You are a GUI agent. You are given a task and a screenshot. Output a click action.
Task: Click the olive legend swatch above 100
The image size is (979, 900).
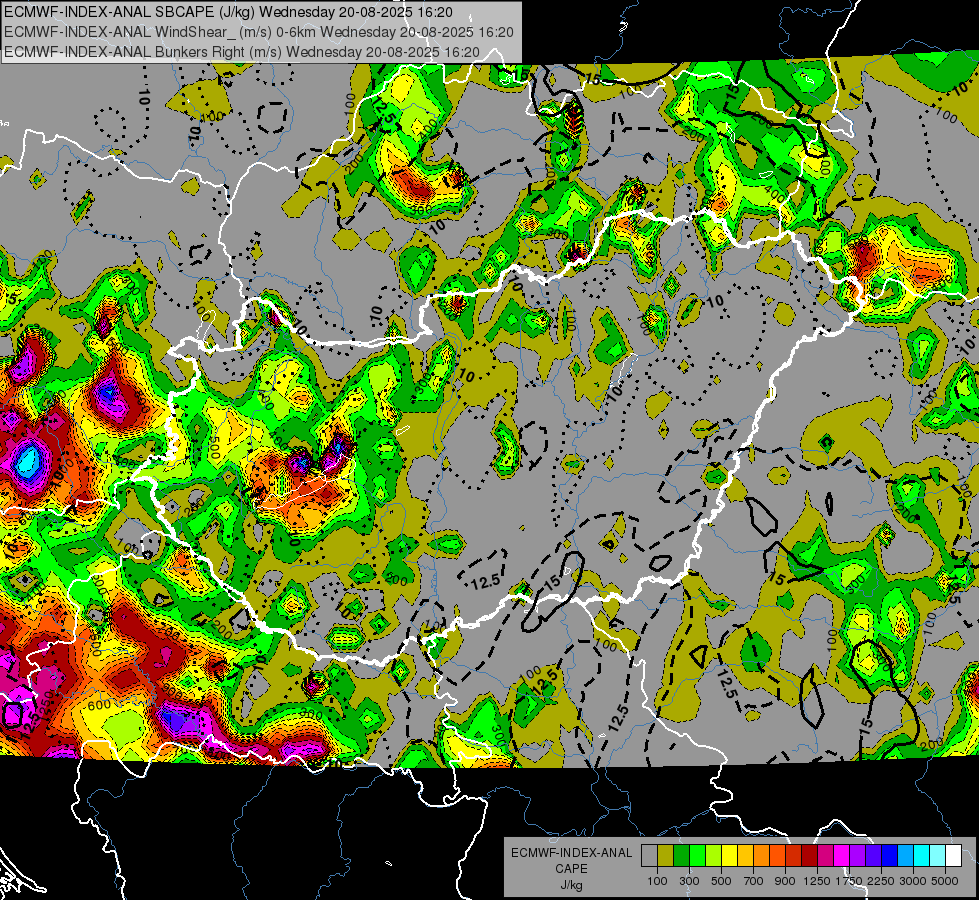(666, 856)
